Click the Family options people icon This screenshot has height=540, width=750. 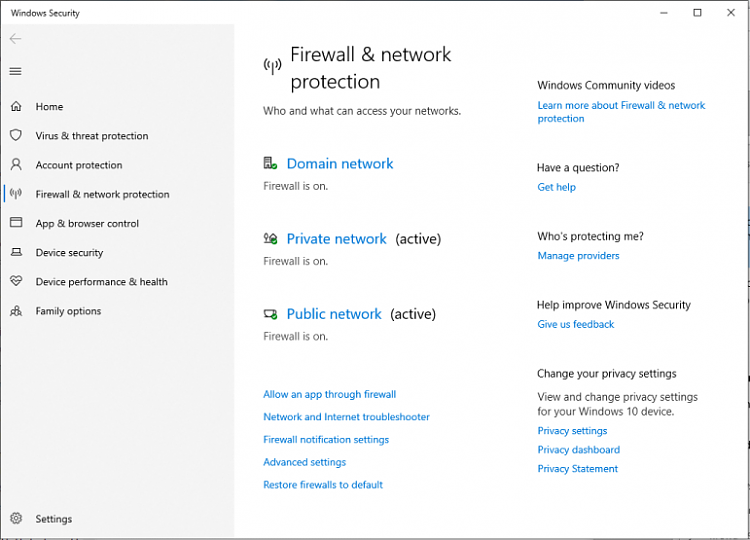coord(16,311)
